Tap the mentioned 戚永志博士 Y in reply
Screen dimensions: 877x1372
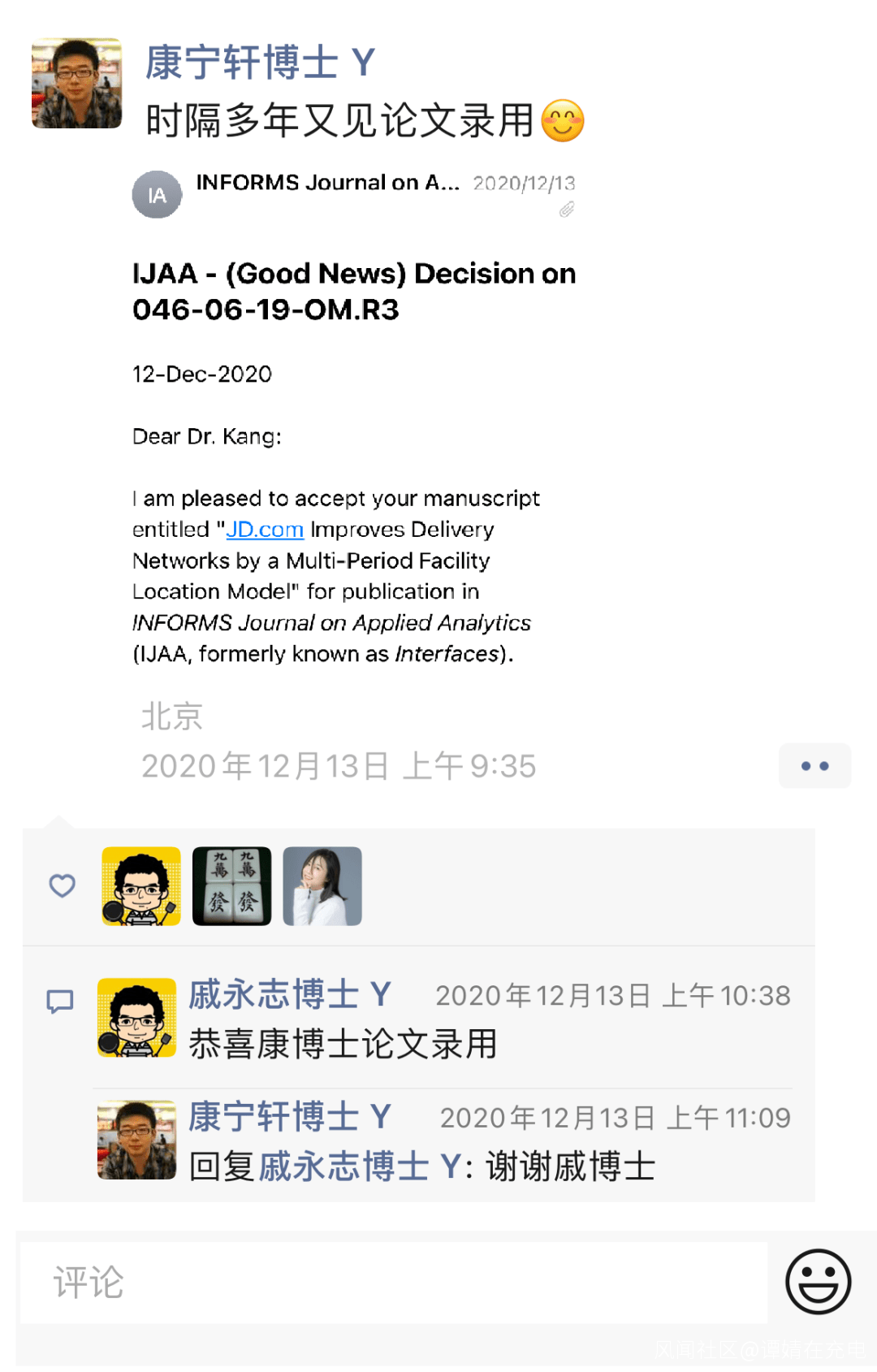pyautogui.click(x=360, y=1166)
